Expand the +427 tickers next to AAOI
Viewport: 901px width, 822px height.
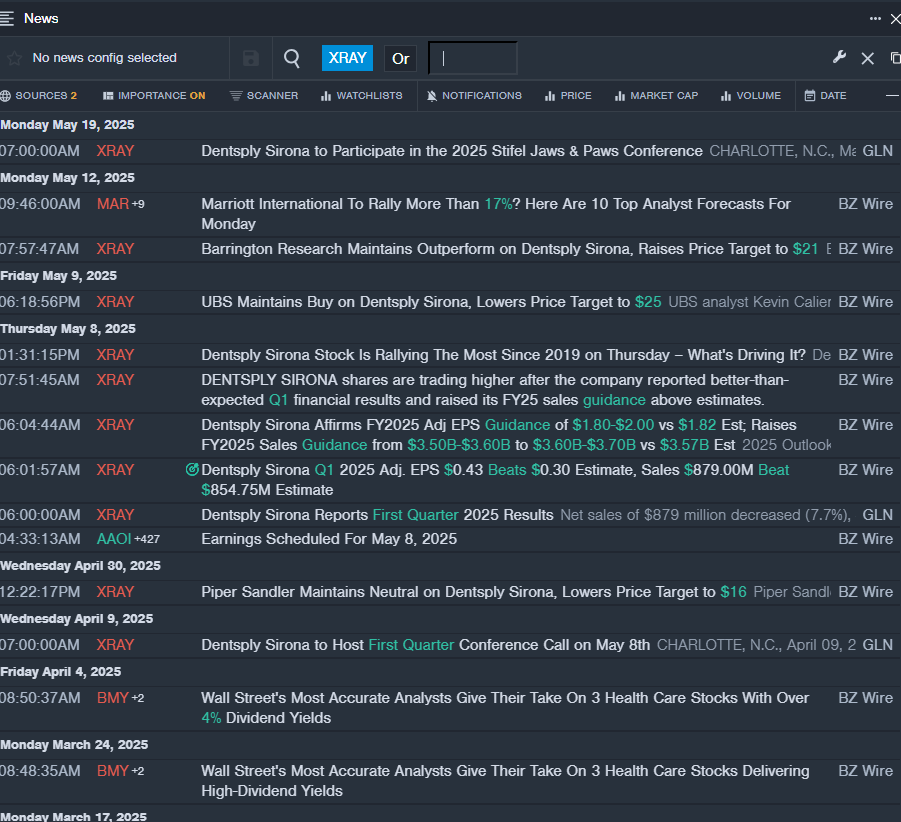click(147, 539)
